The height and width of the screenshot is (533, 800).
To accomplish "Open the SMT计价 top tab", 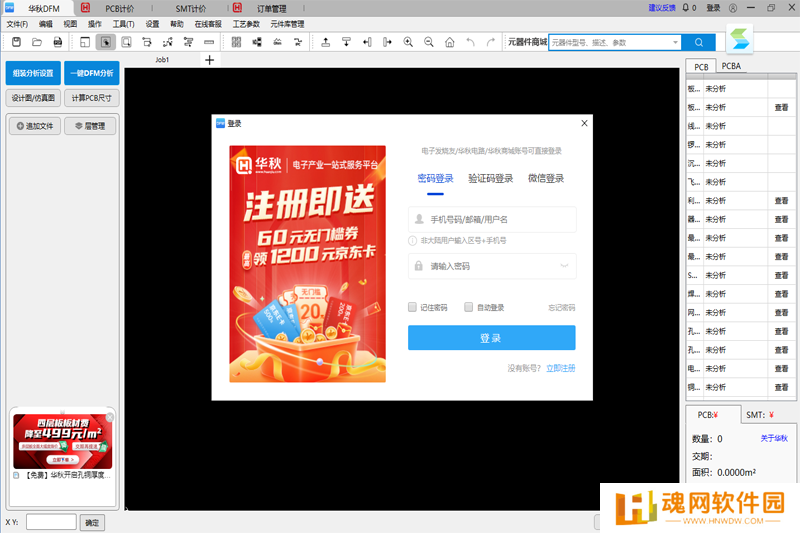I will point(191,9).
